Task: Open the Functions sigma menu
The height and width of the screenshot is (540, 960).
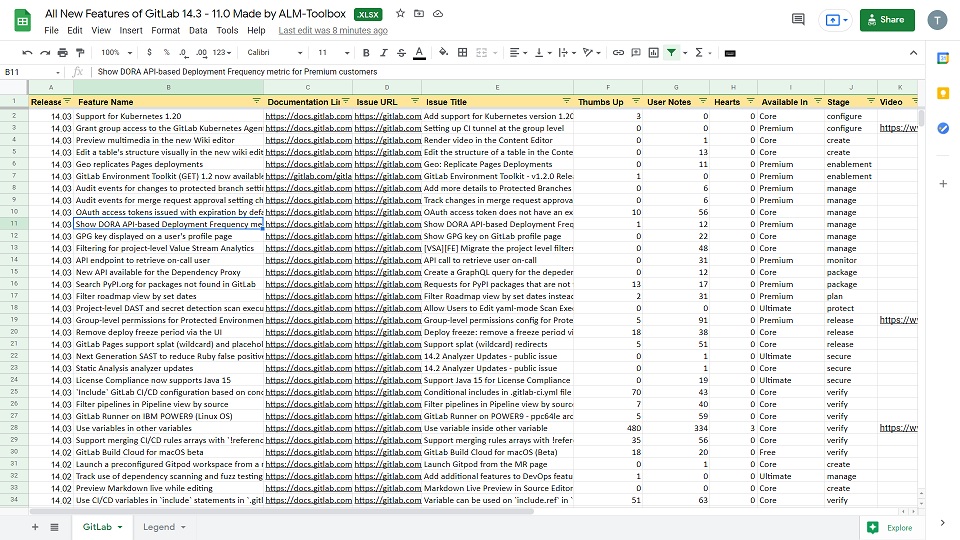Action: pos(699,53)
